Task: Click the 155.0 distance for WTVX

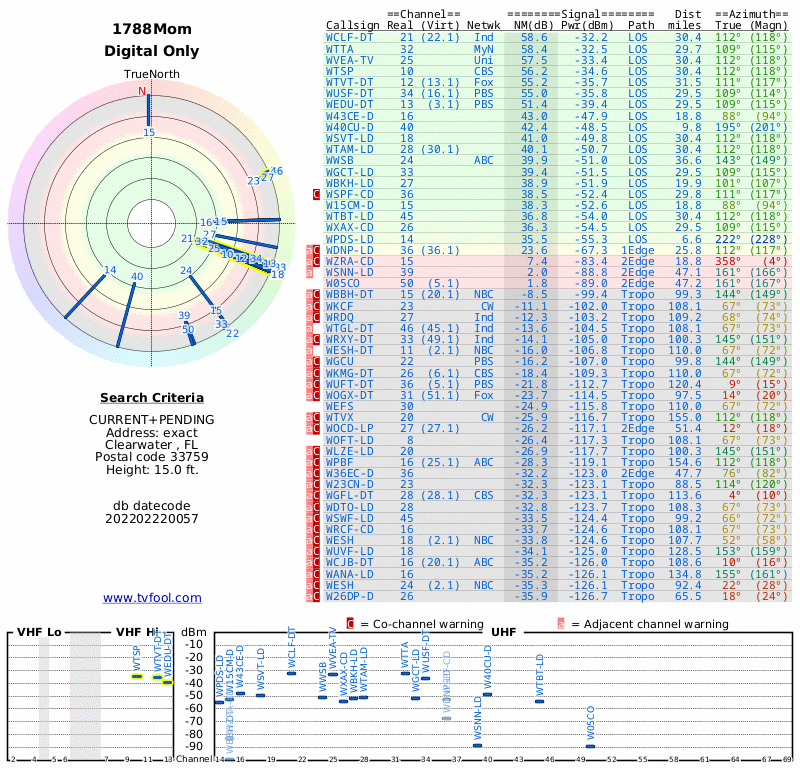Action: click(x=685, y=418)
